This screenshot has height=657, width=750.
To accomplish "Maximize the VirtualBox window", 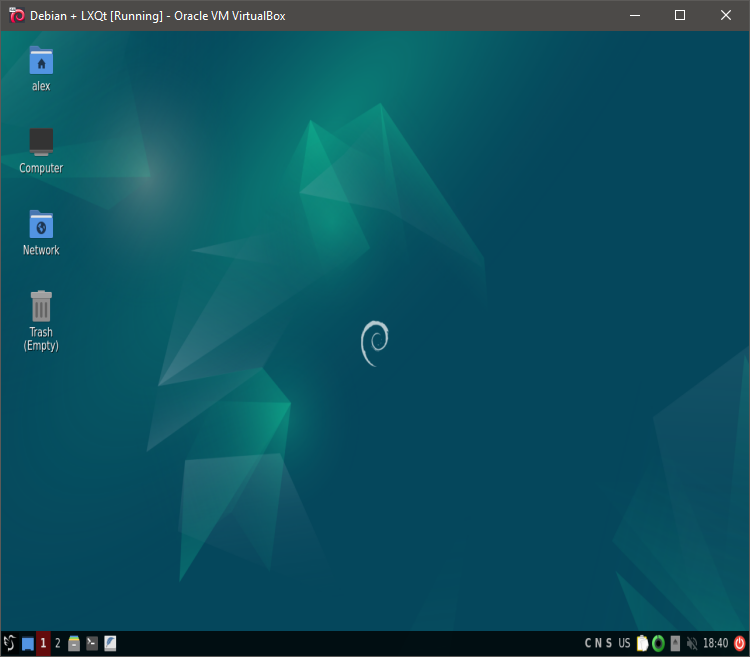I will click(x=680, y=15).
